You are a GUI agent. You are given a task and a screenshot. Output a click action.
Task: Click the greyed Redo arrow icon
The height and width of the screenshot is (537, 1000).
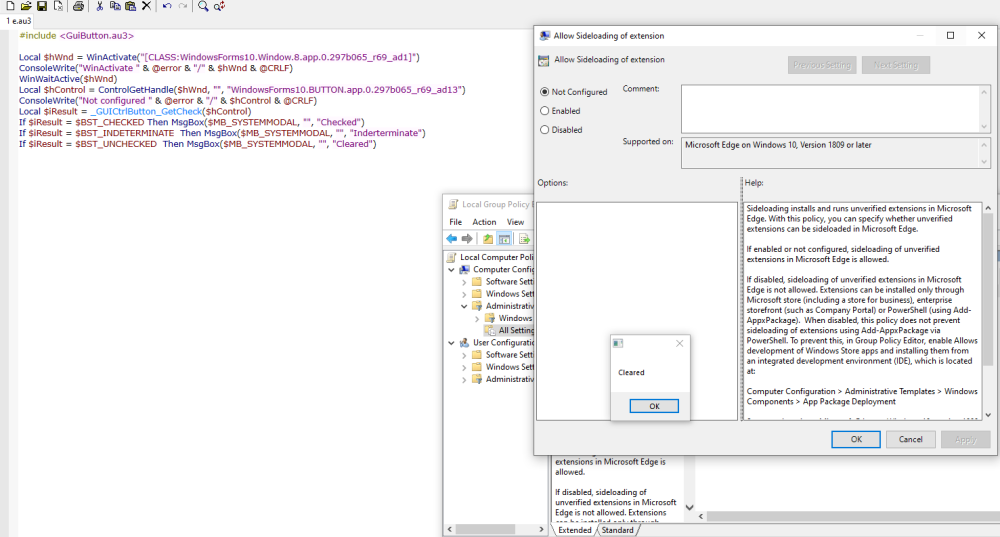(183, 6)
